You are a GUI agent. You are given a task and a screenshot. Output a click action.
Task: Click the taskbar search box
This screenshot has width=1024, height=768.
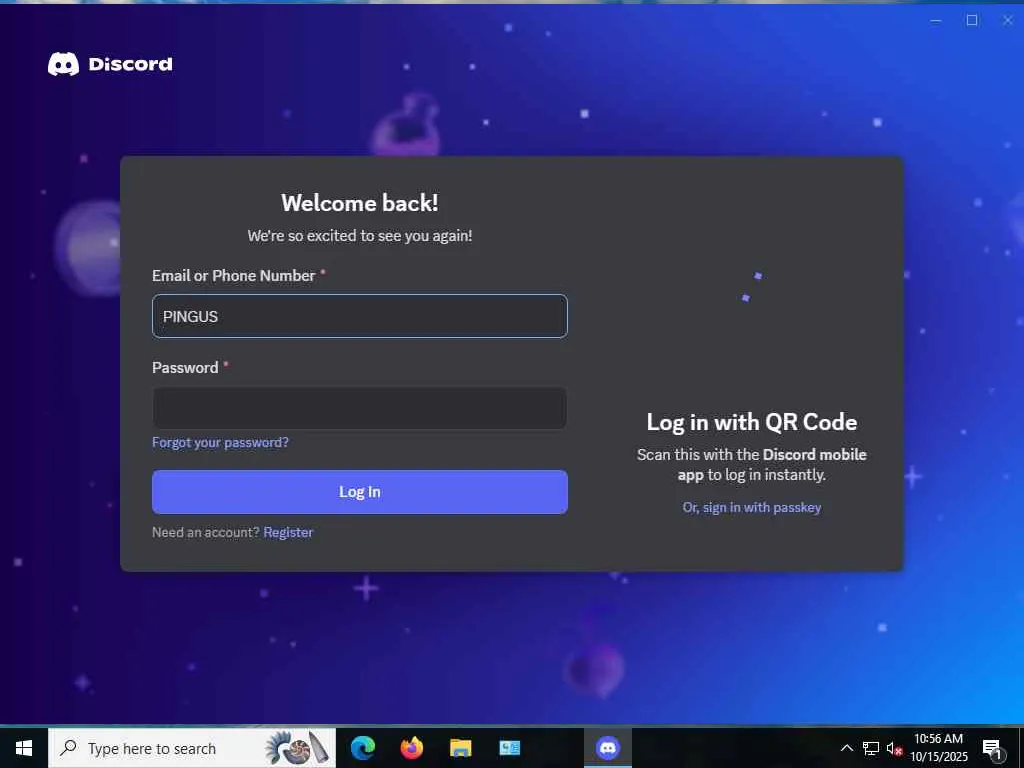point(192,748)
